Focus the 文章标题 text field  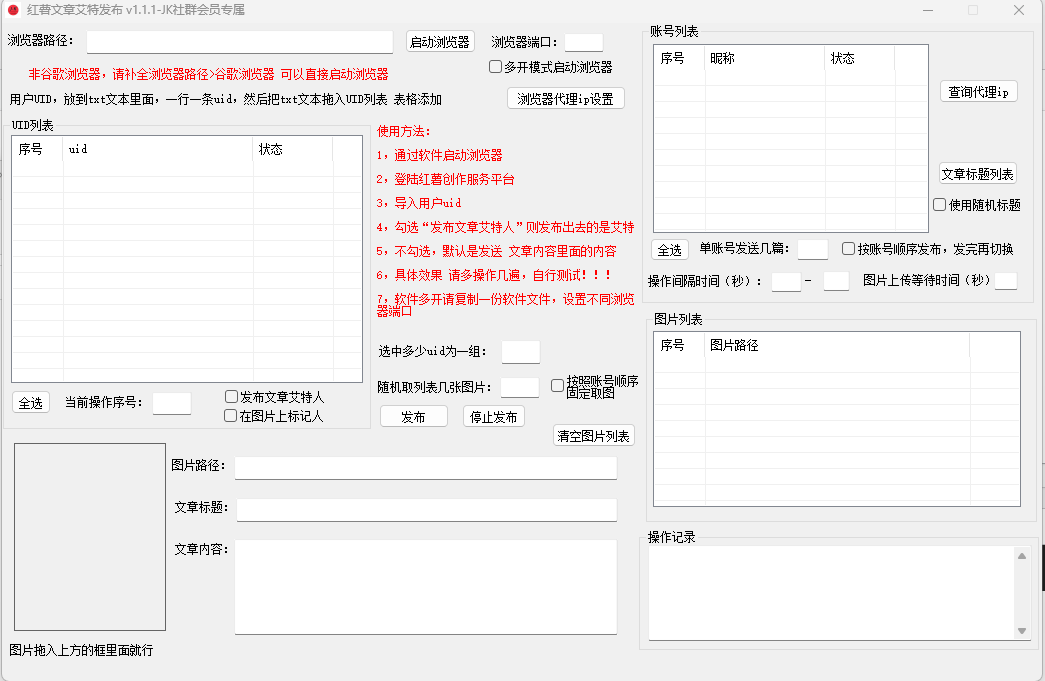(x=426, y=509)
